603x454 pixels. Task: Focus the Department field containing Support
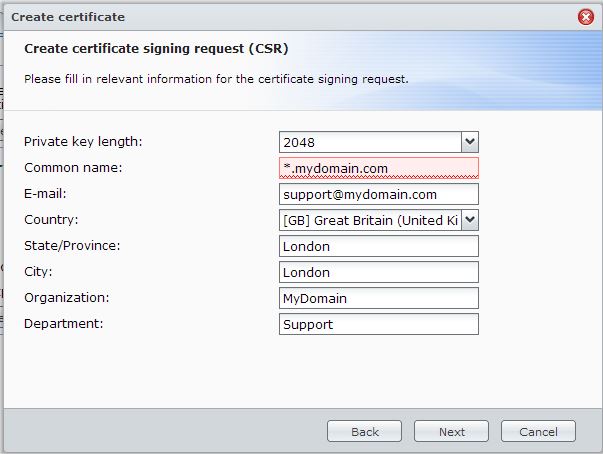(x=379, y=324)
